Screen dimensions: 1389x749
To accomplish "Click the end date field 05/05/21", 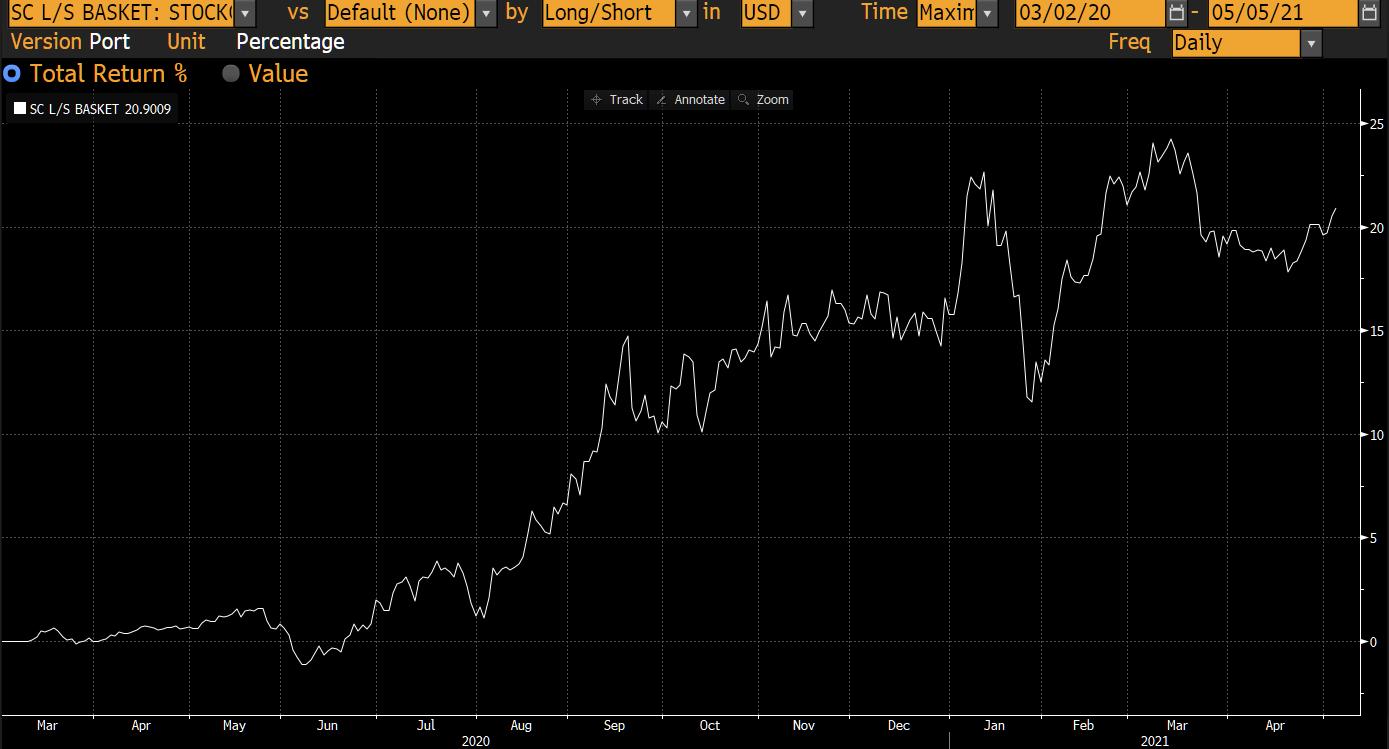I will (x=1282, y=13).
